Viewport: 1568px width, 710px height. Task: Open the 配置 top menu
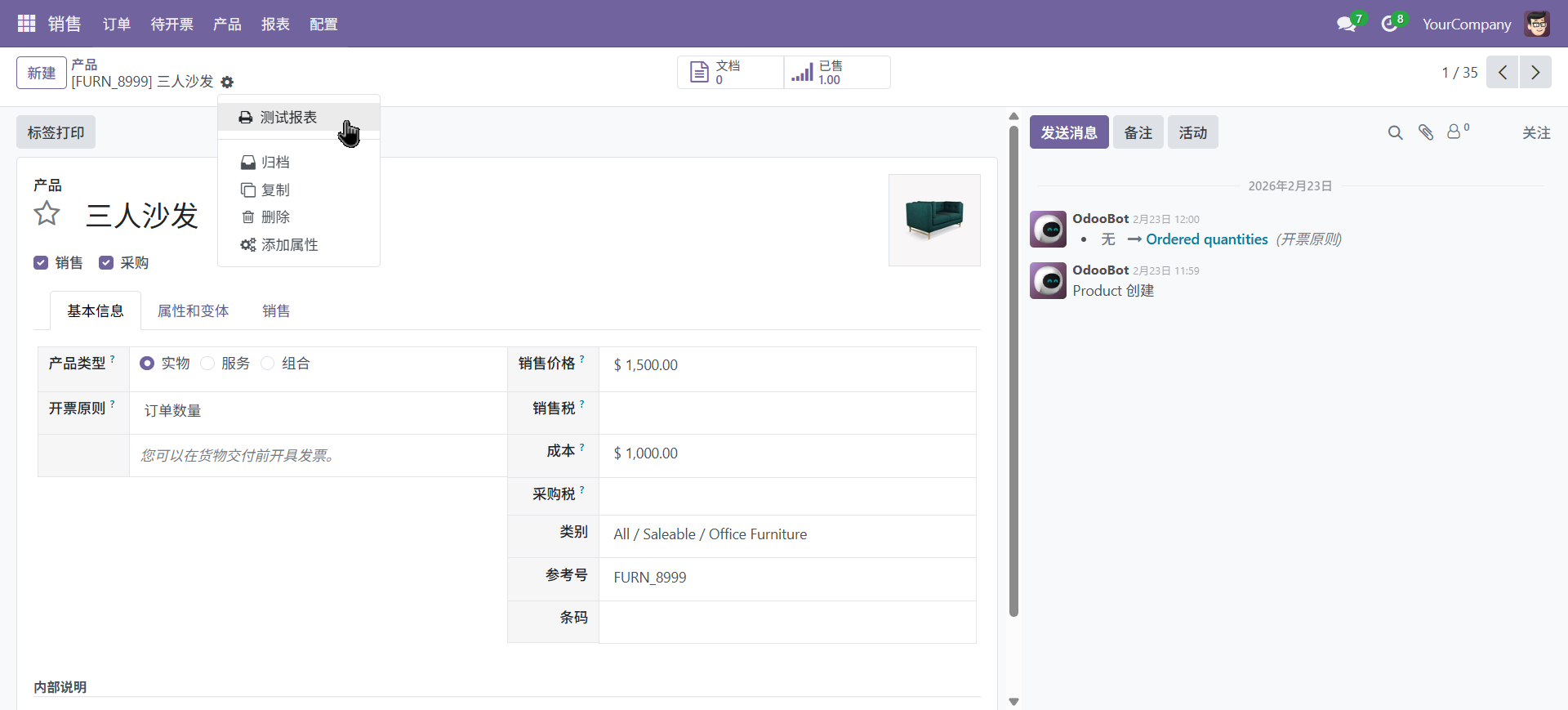coord(323,25)
